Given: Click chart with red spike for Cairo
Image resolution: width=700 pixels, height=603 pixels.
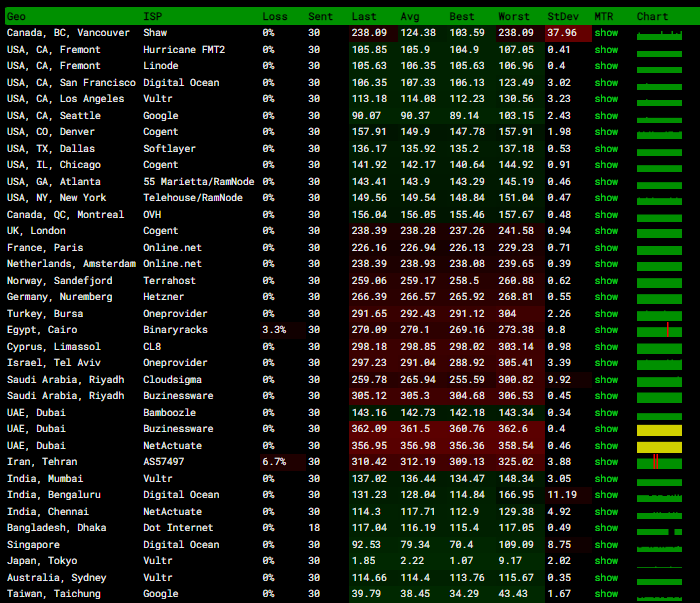Looking at the screenshot, I should 659,331.
